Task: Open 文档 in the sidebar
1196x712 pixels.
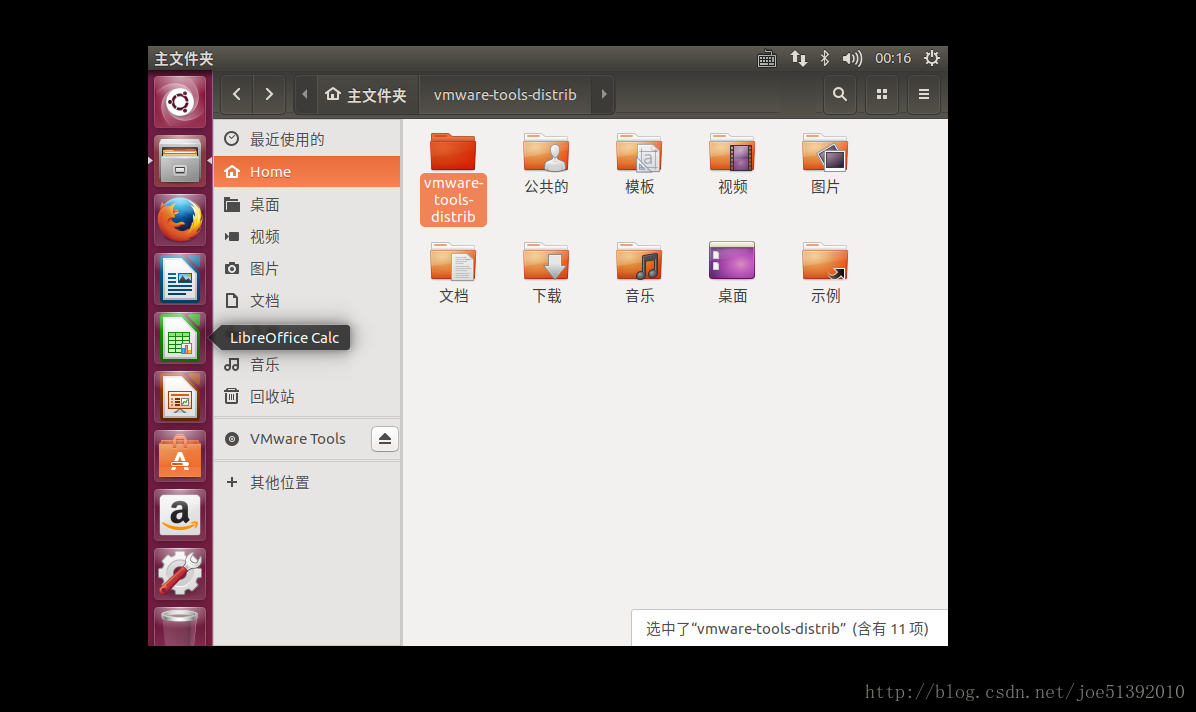Action: pos(307,301)
